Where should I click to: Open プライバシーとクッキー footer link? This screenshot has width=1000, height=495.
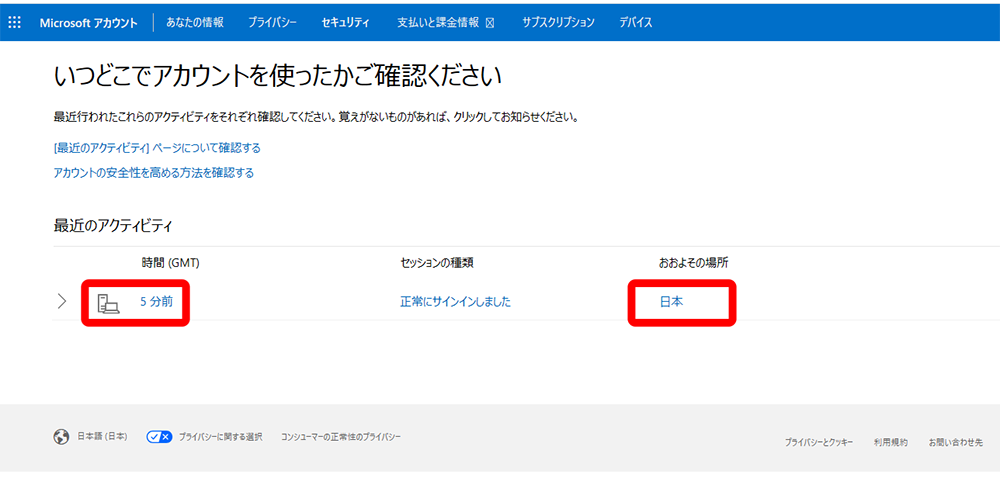point(819,442)
